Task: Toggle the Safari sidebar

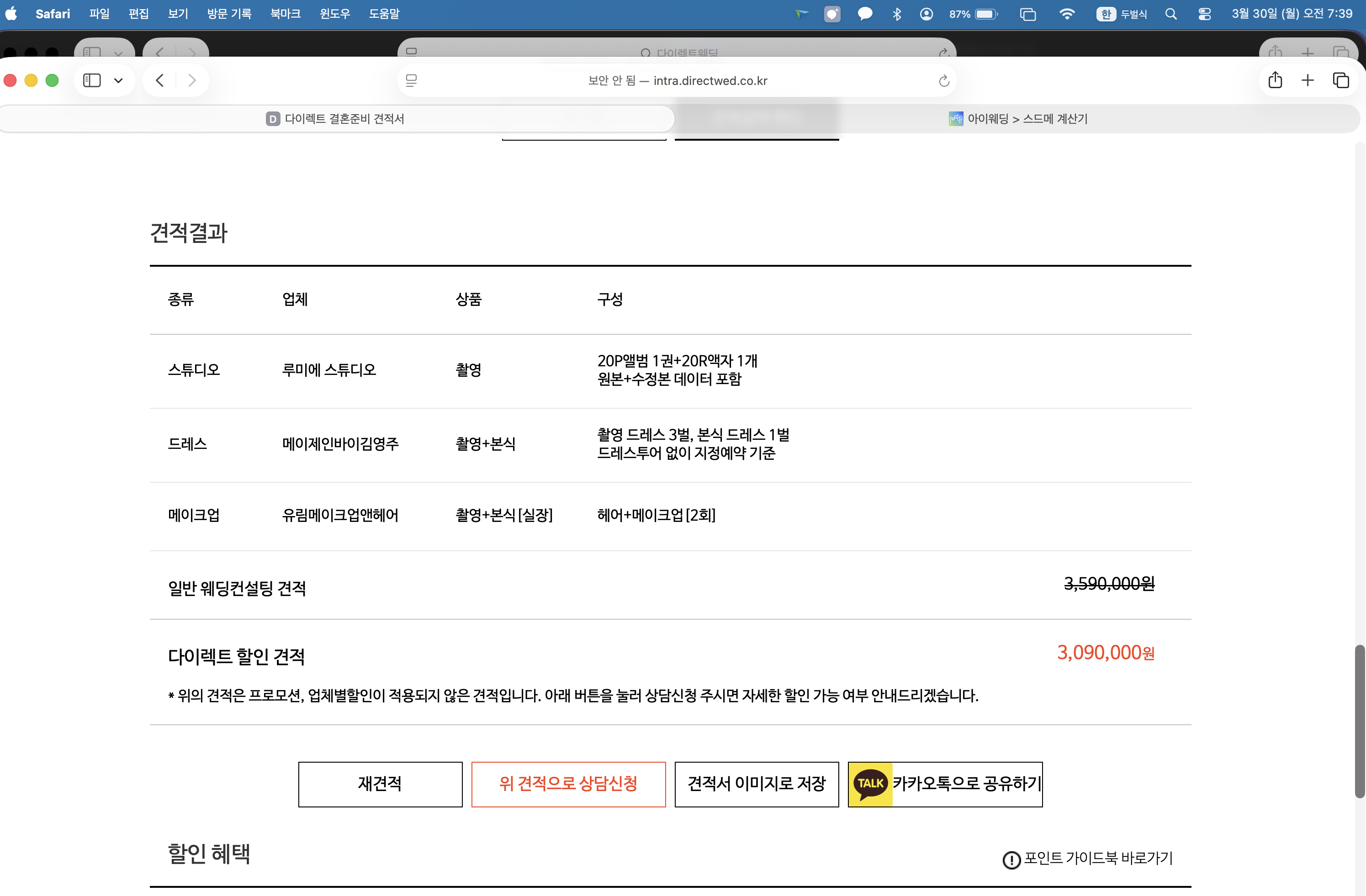Action: coord(91,80)
